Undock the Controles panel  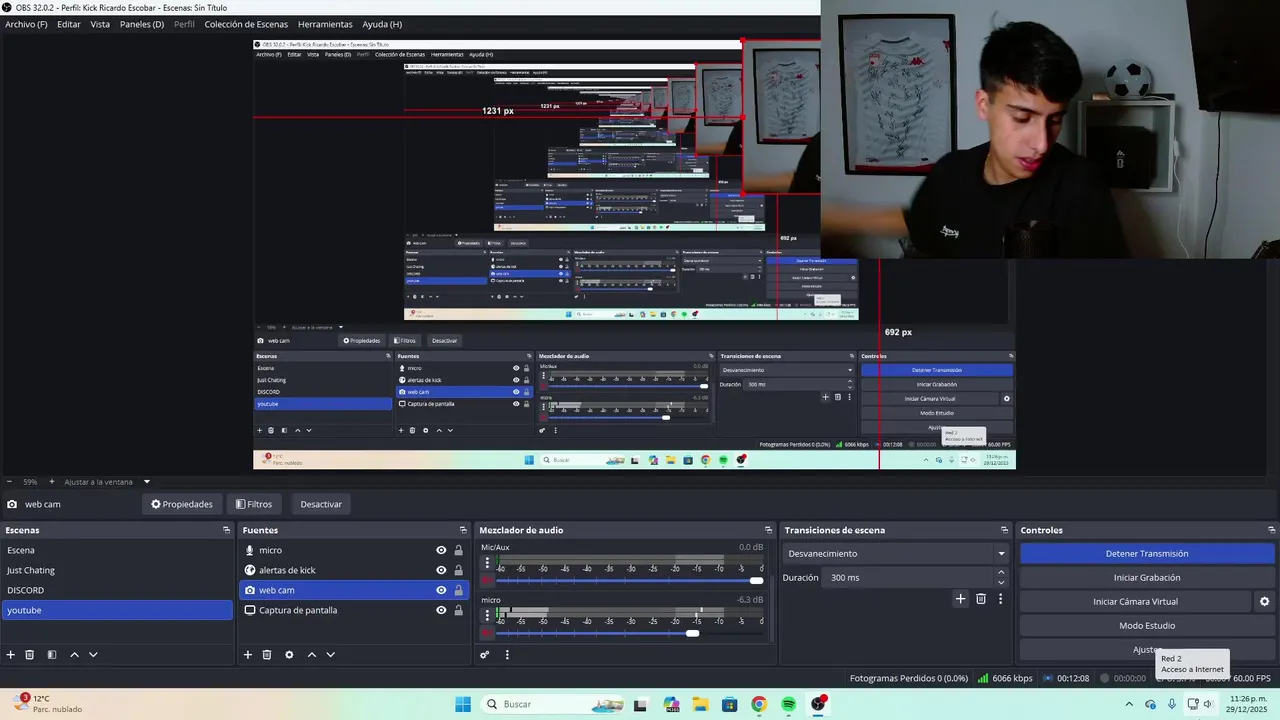click(1271, 530)
